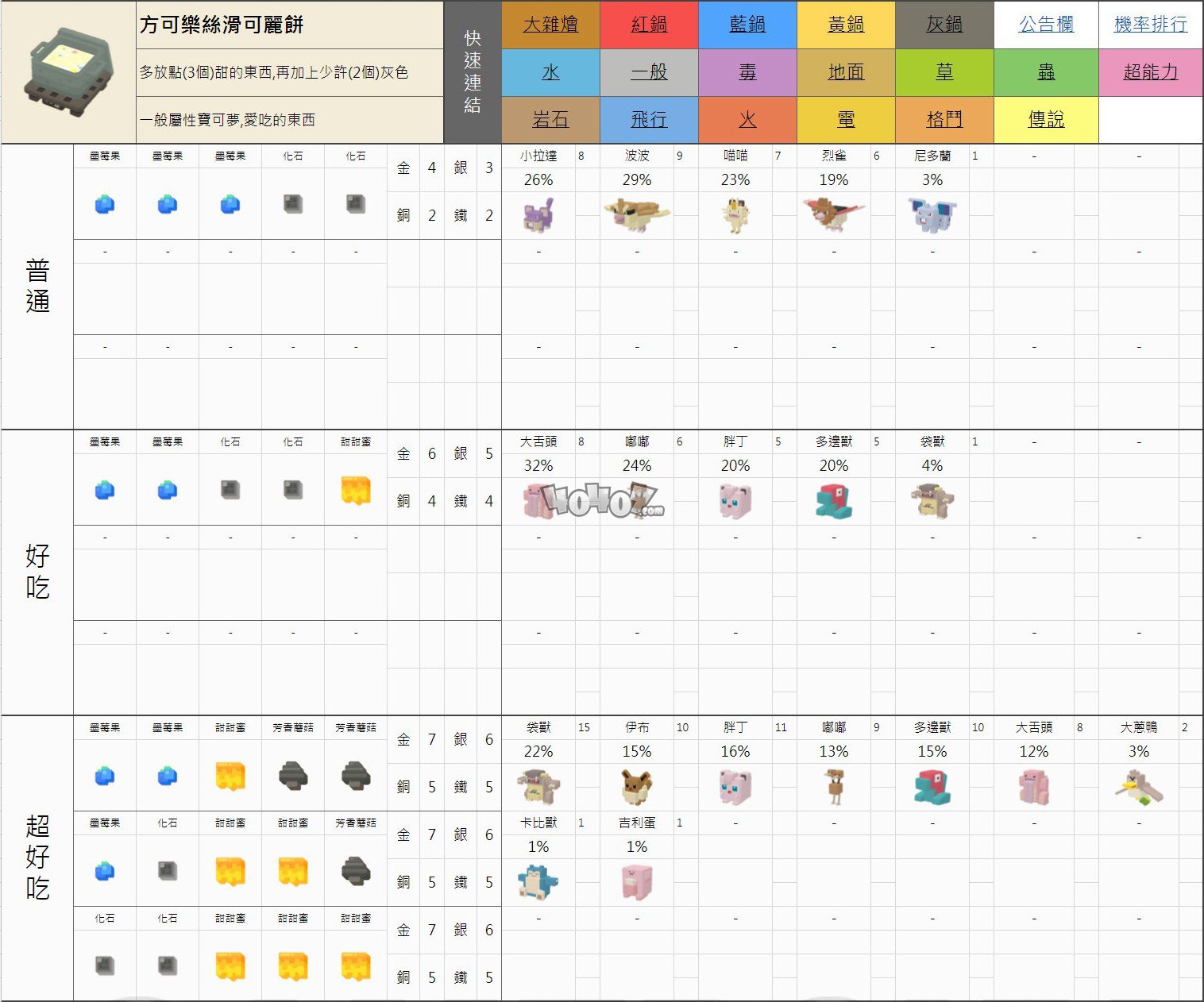The width and height of the screenshot is (1204, 1002).
Task: Go to the 超能力 type link
Action: coord(1151,72)
